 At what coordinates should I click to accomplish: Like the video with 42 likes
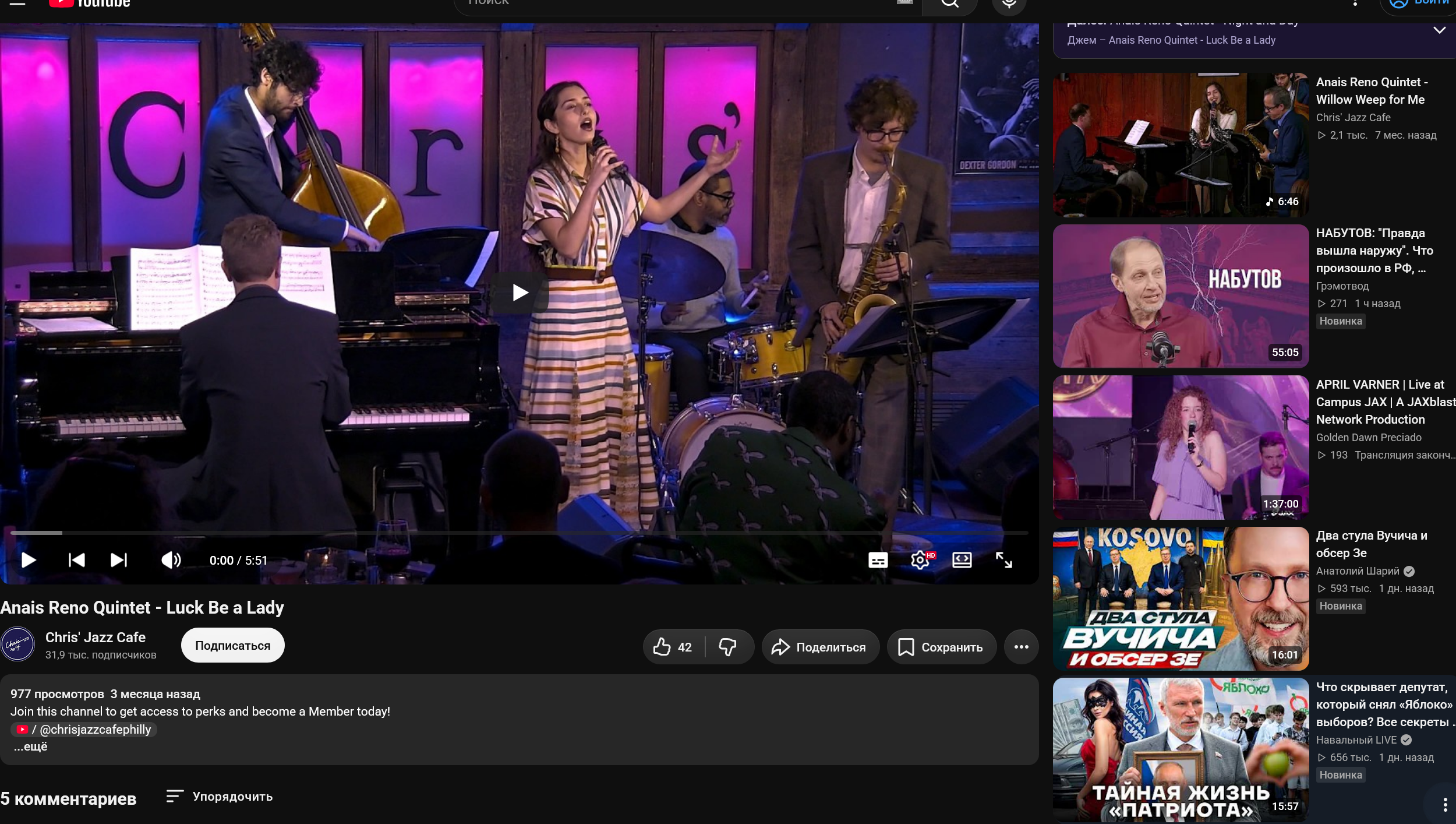(673, 647)
